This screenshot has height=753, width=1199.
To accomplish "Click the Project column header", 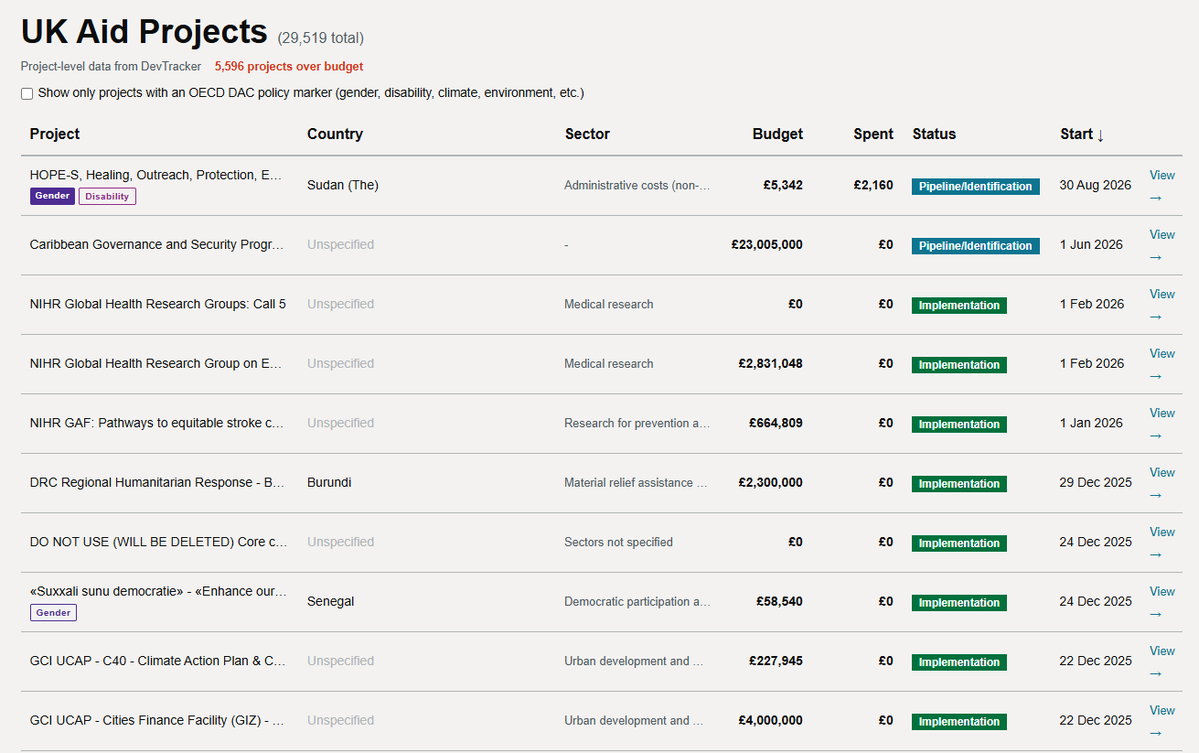I will pyautogui.click(x=54, y=134).
